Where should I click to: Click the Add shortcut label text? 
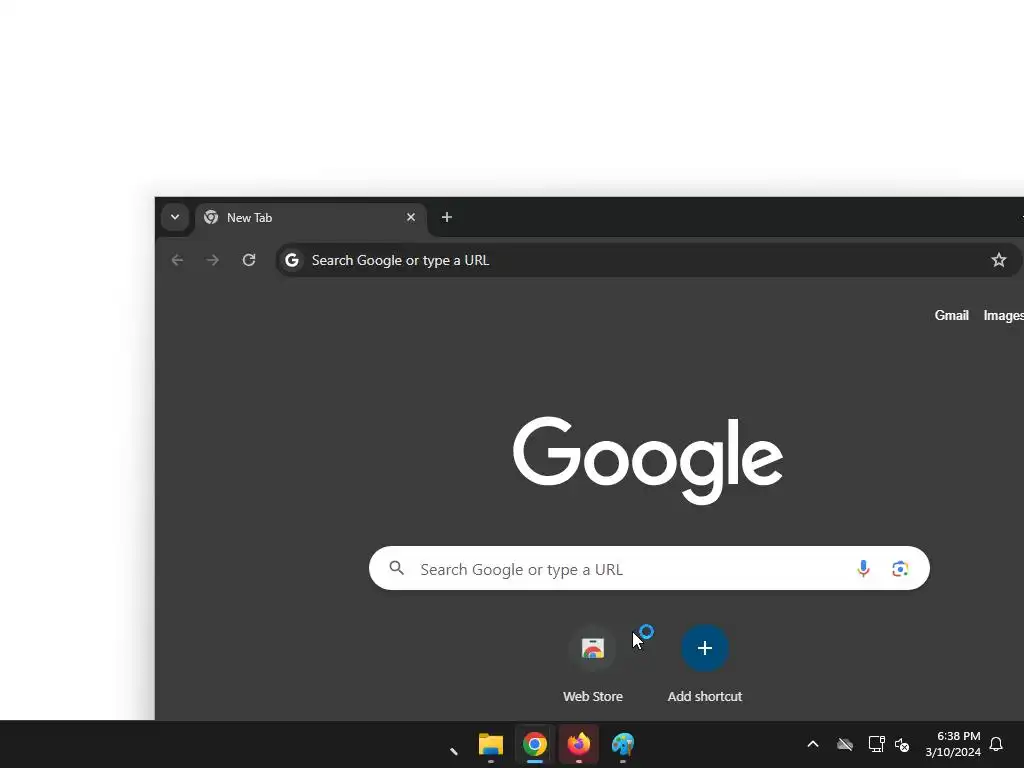705,697
